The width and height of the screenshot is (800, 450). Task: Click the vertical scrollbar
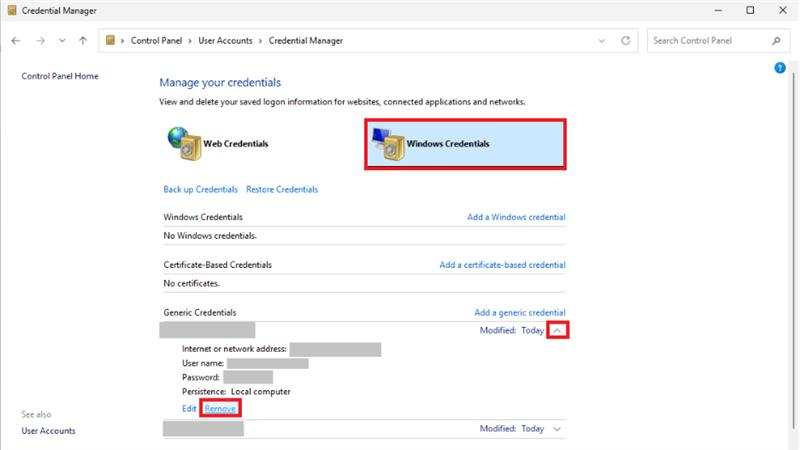(x=793, y=250)
